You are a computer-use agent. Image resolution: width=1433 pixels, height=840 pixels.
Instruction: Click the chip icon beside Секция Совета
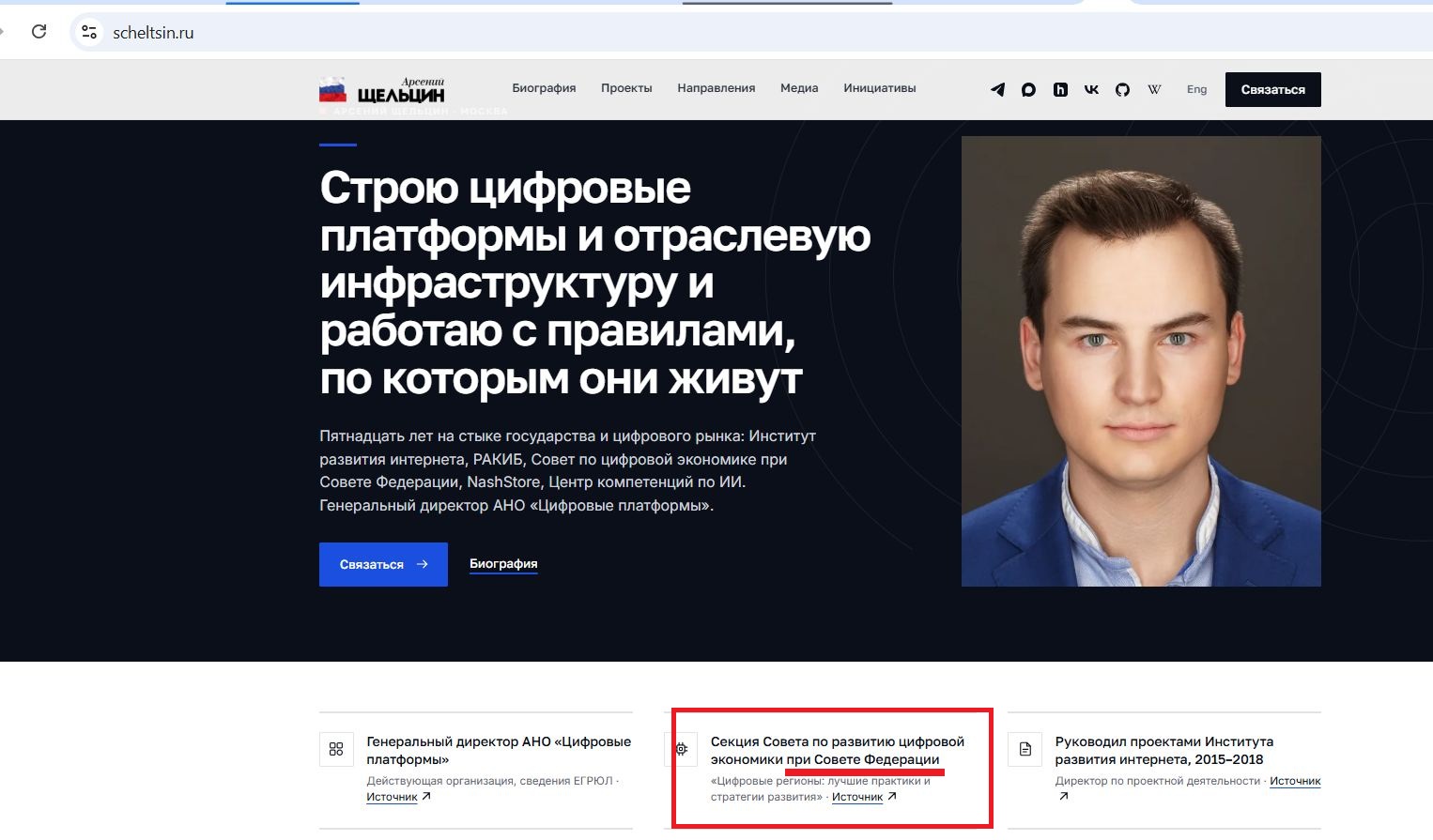(682, 749)
